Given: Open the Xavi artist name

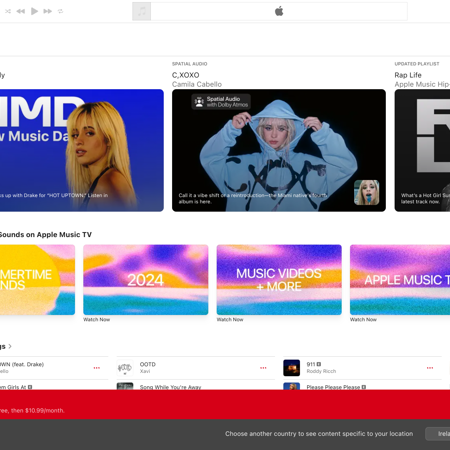Looking at the screenshot, I should [145, 371].
